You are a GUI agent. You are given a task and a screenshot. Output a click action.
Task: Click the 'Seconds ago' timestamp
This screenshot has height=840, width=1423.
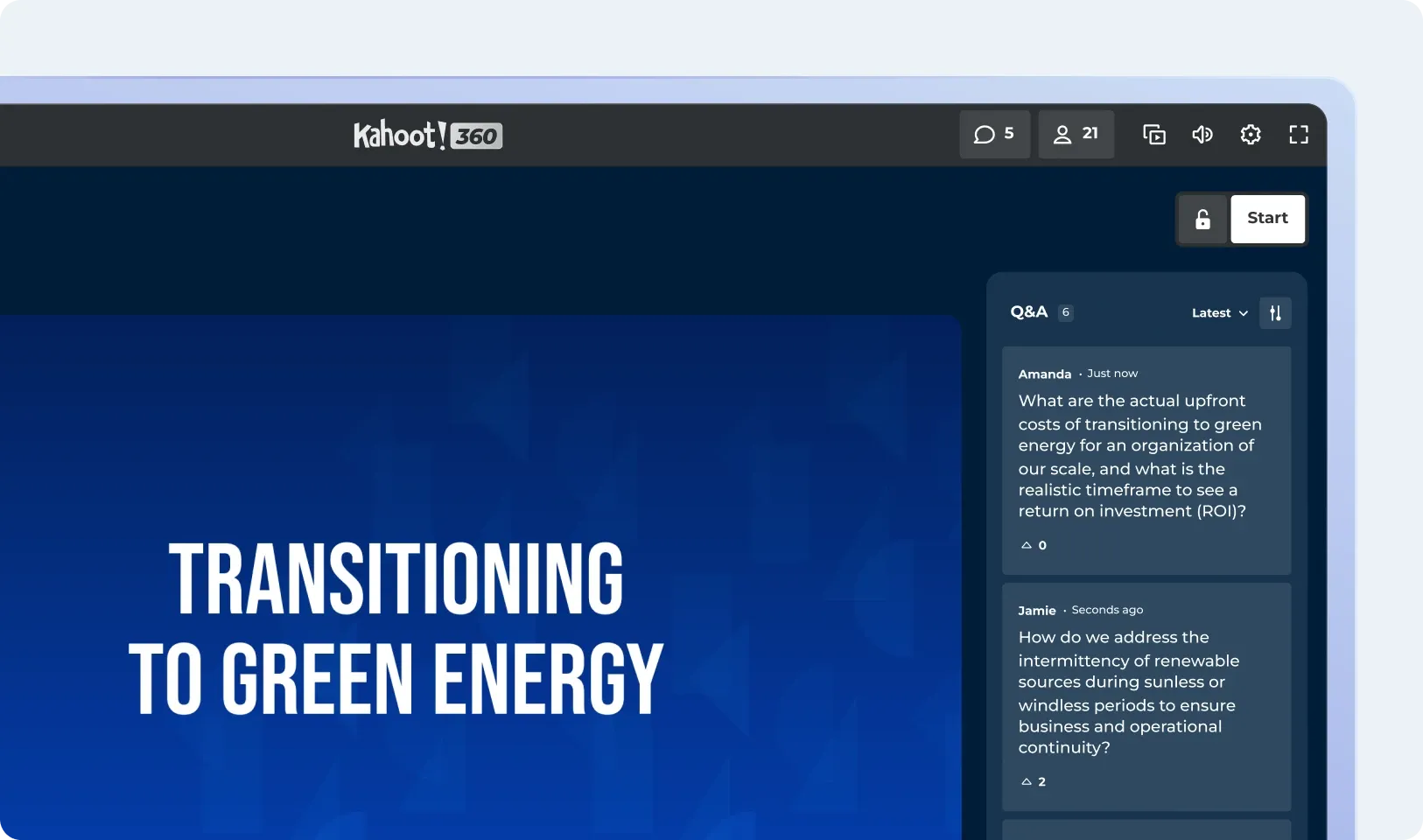1107,610
